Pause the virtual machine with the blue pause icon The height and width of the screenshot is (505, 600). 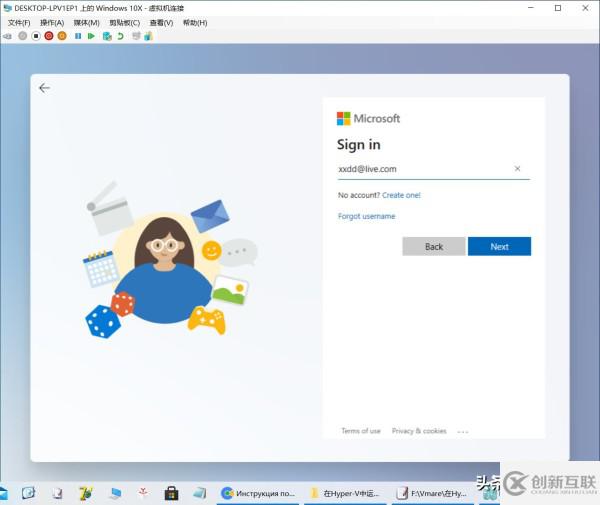[x=78, y=36]
